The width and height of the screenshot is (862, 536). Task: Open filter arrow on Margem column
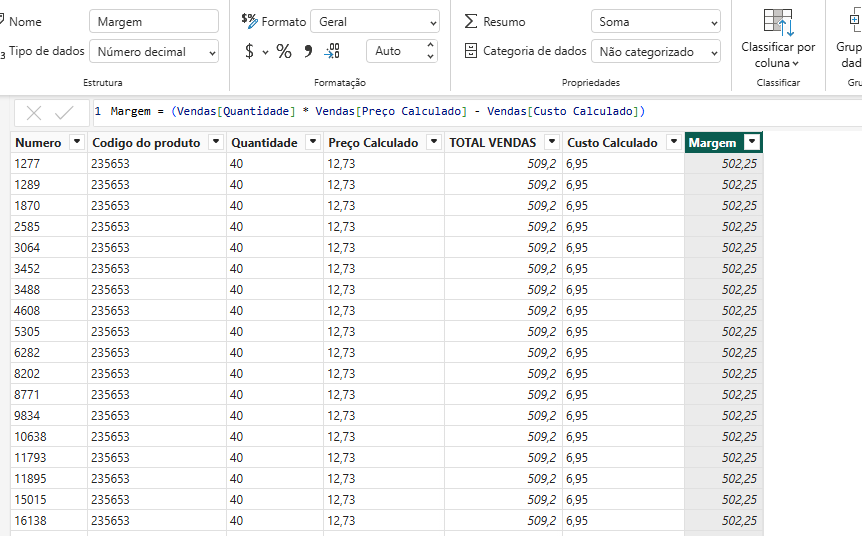point(752,143)
